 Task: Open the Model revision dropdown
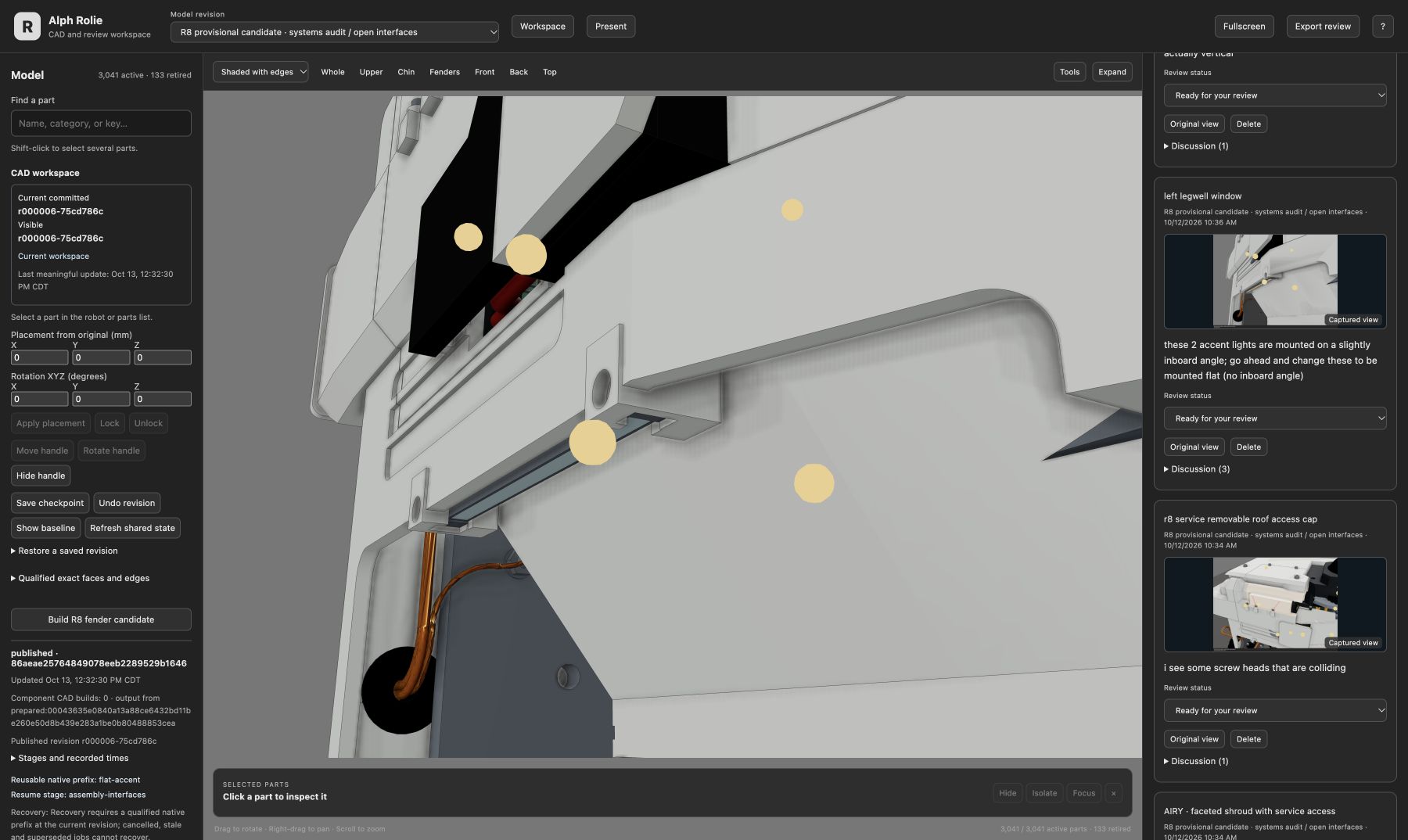(335, 32)
